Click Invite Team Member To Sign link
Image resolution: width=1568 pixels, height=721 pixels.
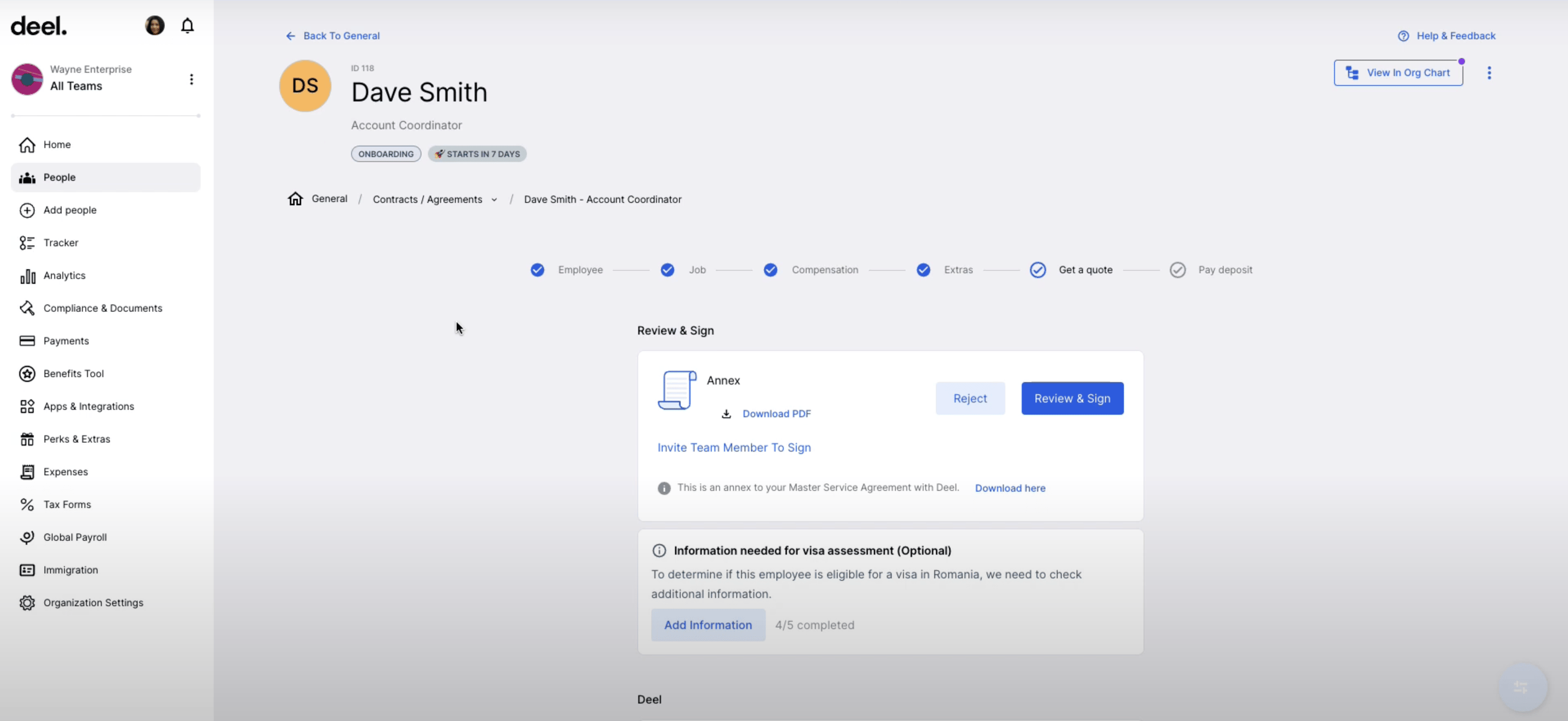point(733,448)
